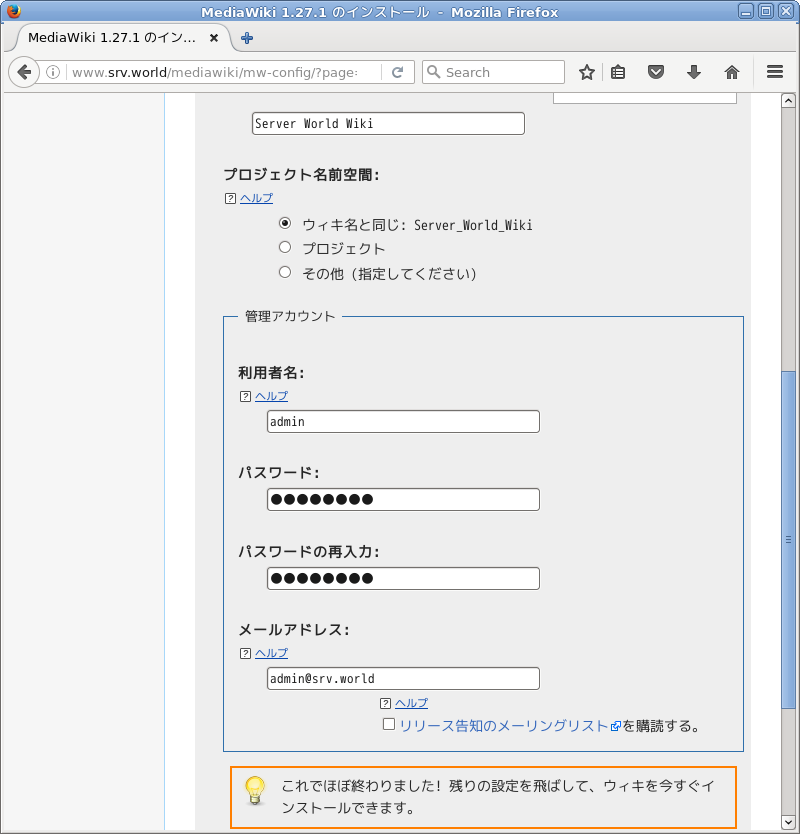Viewport: 800px width, 834px height.
Task: Show site information via the info icon
Action: pos(53,72)
